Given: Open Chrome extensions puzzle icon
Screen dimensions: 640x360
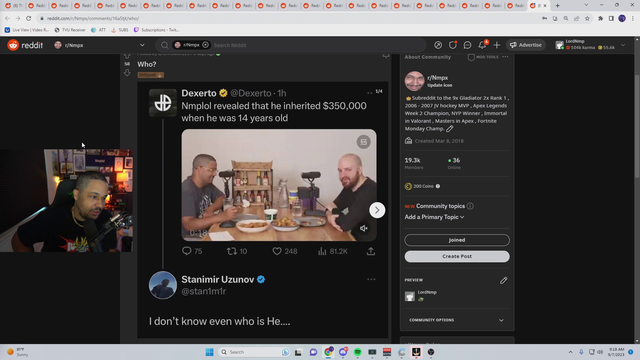Looking at the screenshot, I should pyautogui.click(x=600, y=18).
